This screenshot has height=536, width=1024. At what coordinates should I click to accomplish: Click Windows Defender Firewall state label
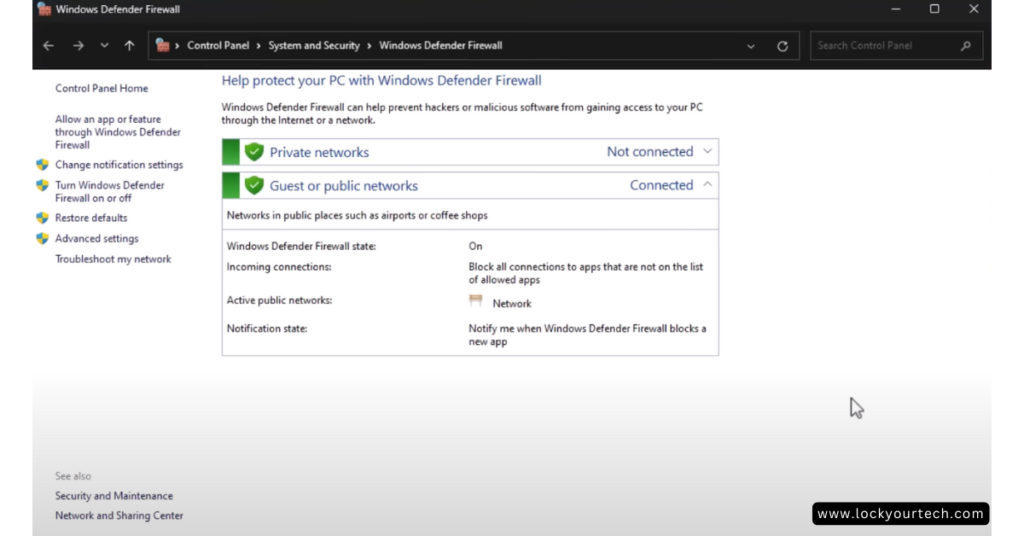[x=301, y=246]
